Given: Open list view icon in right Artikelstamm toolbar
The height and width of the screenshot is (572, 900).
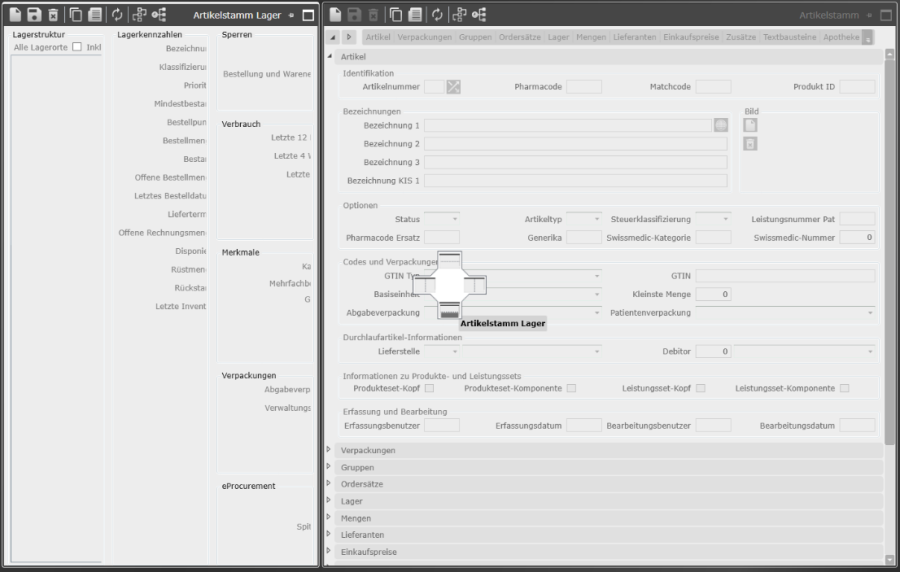Looking at the screenshot, I should 415,15.
